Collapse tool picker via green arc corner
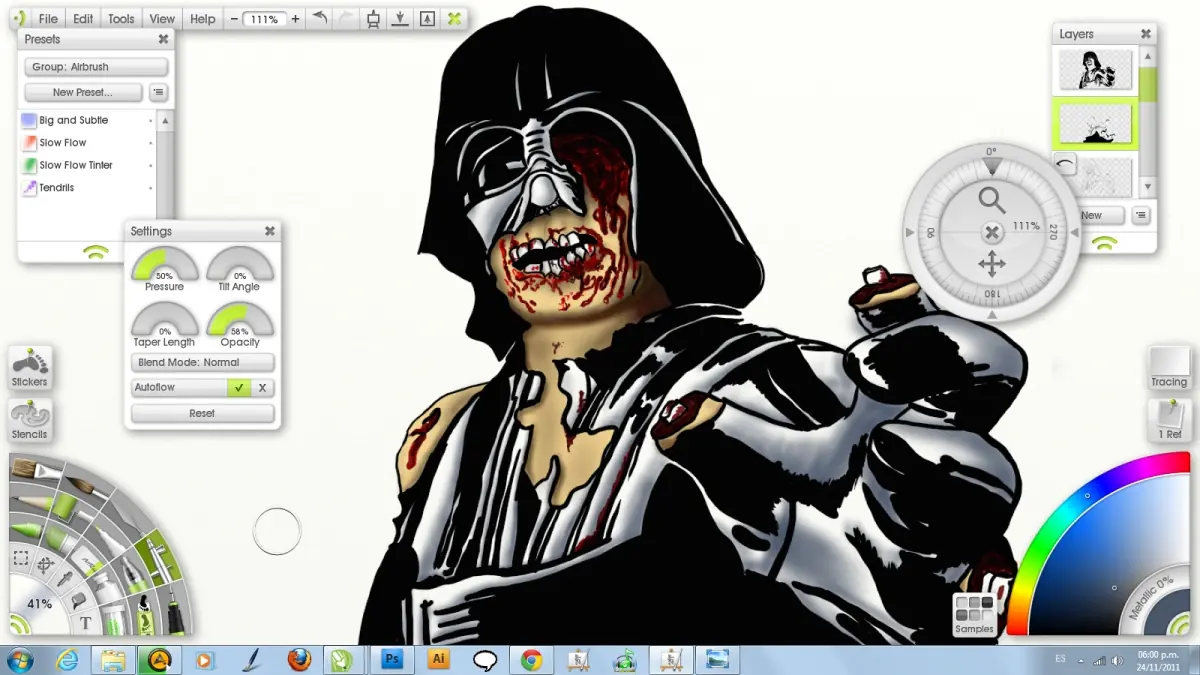This screenshot has height=675, width=1200. [x=19, y=624]
